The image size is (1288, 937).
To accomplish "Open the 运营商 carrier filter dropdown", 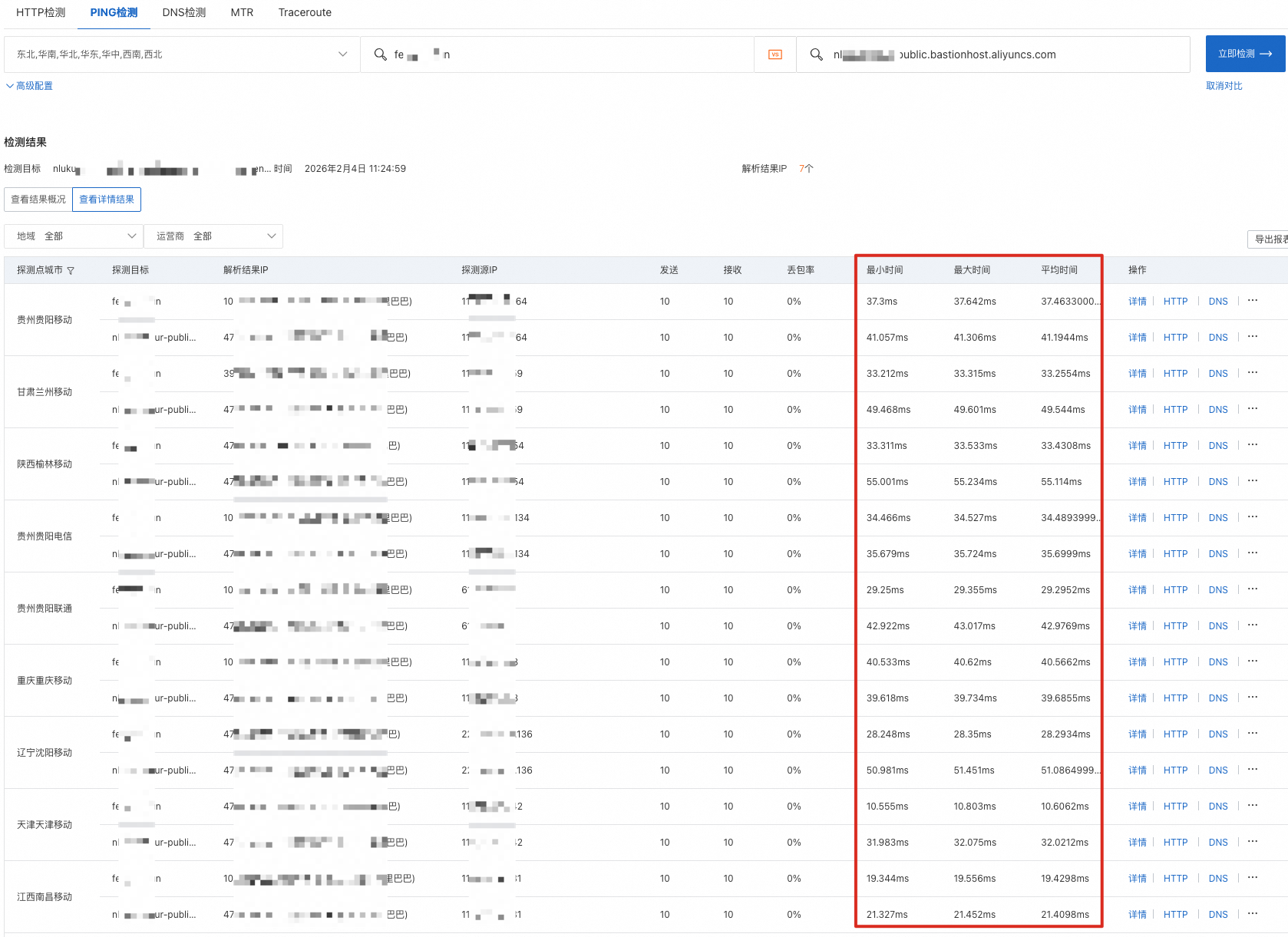I will pos(213,236).
